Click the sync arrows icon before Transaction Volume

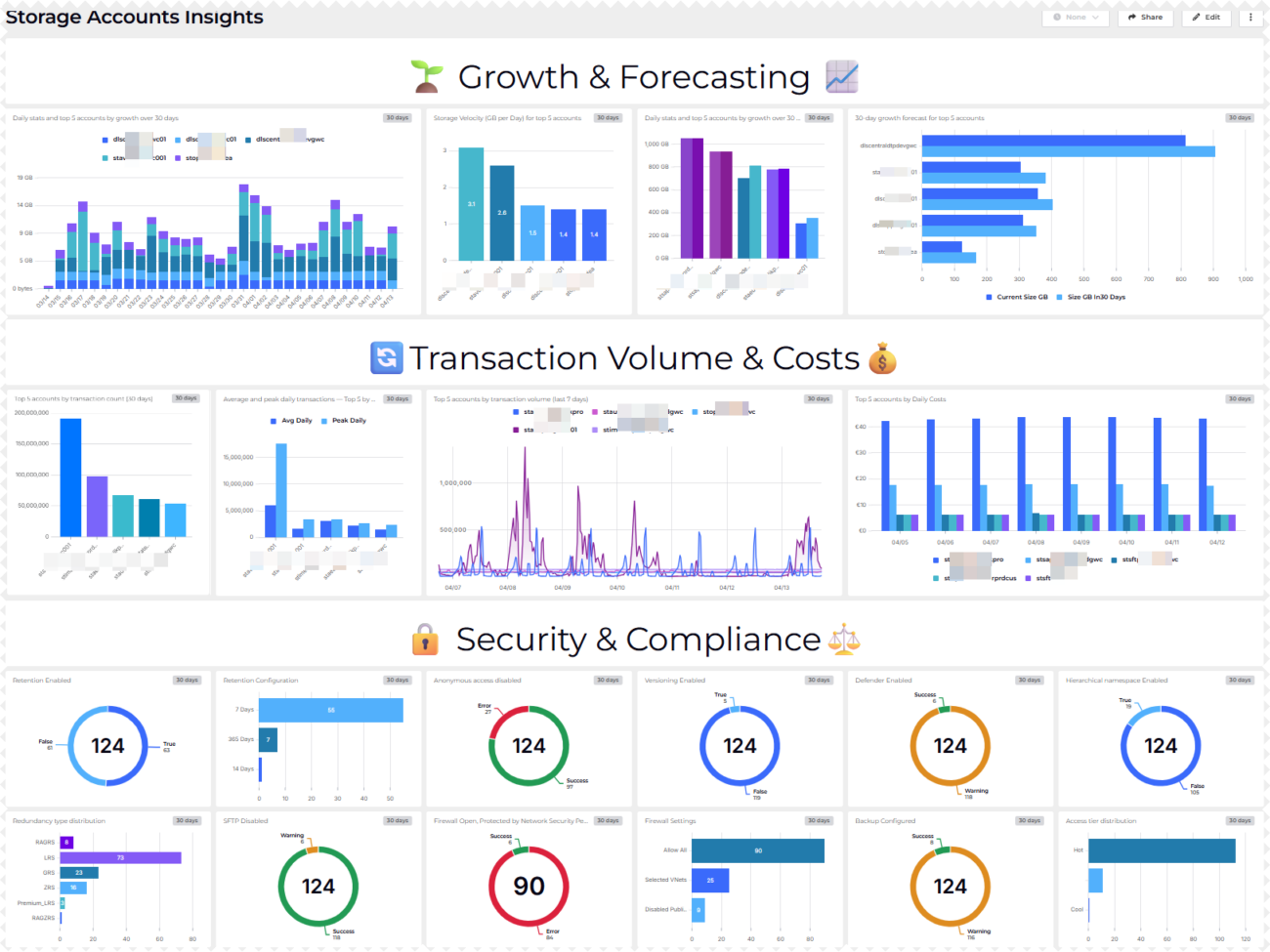(386, 357)
